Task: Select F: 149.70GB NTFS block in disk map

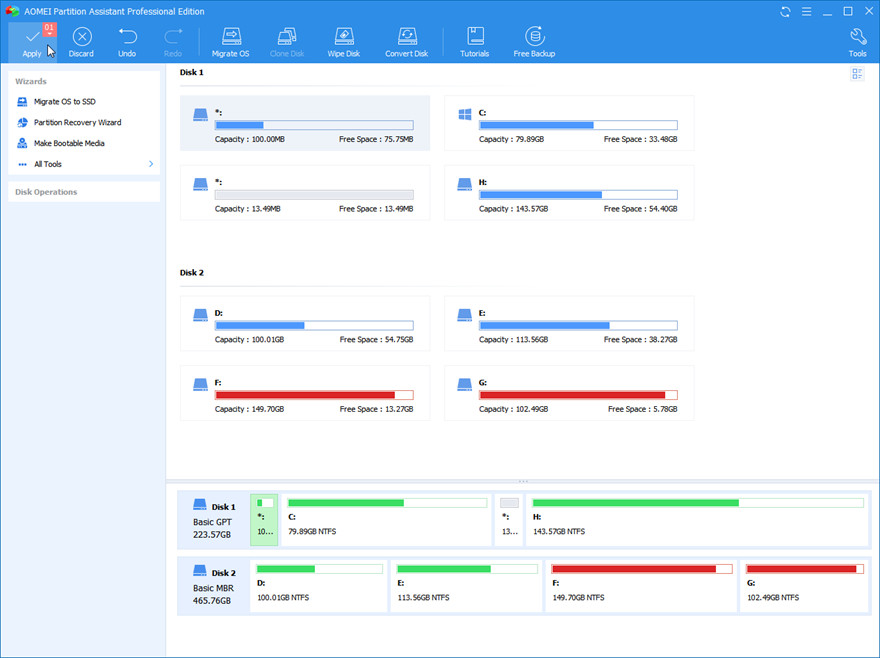Action: coord(641,586)
